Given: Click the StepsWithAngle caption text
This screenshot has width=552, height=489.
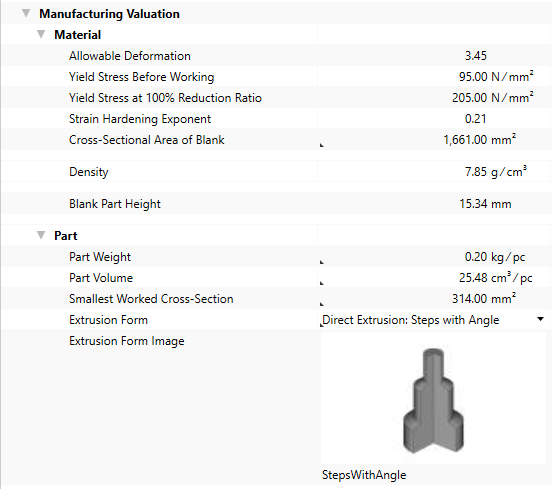Looking at the screenshot, I should point(364,475).
